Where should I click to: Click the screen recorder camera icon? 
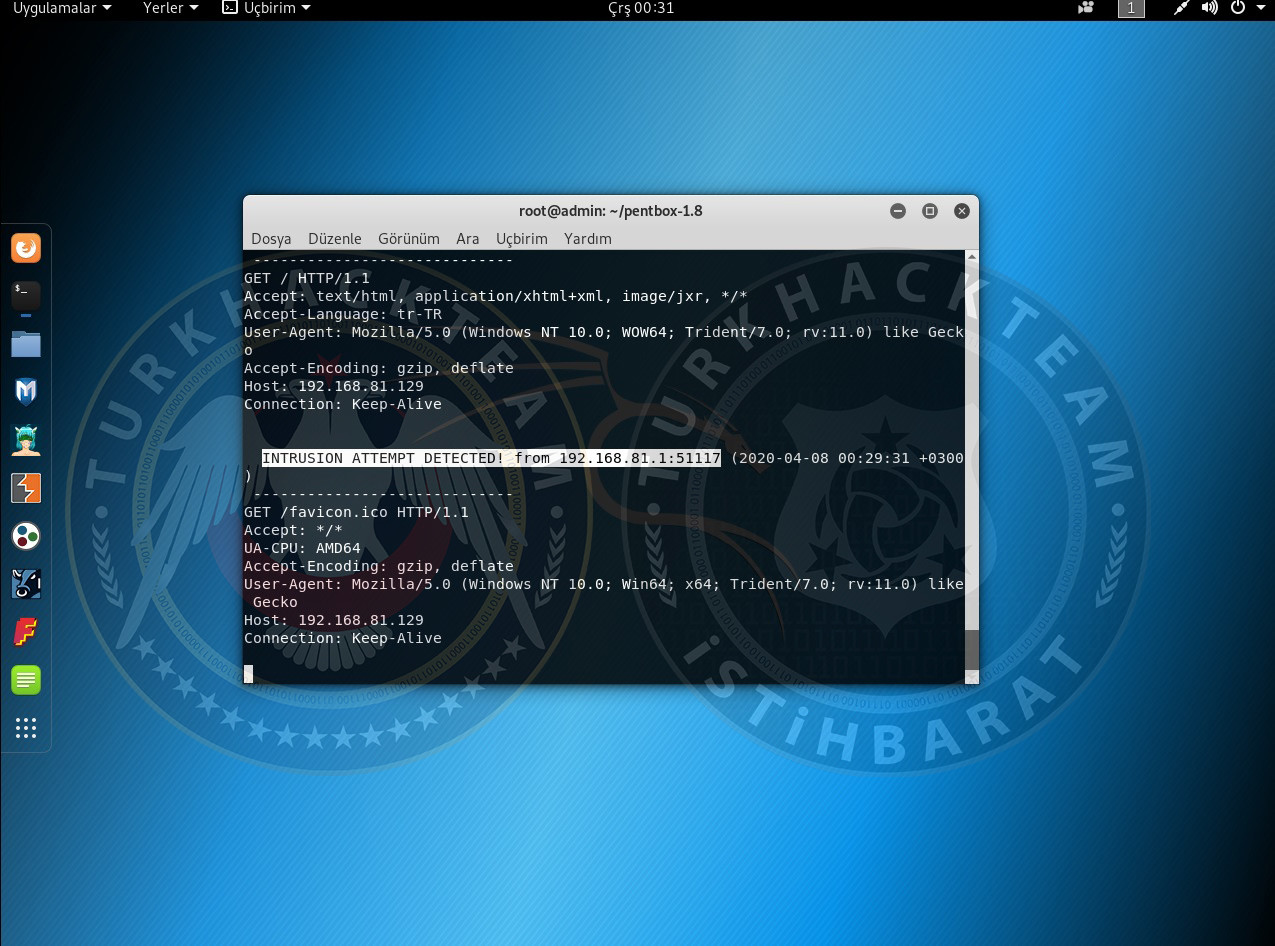point(1086,8)
